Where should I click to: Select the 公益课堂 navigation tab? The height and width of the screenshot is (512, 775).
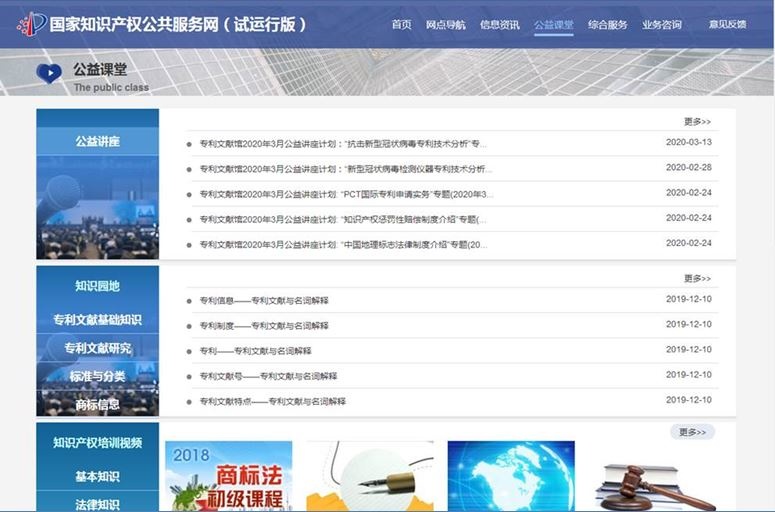coord(554,25)
